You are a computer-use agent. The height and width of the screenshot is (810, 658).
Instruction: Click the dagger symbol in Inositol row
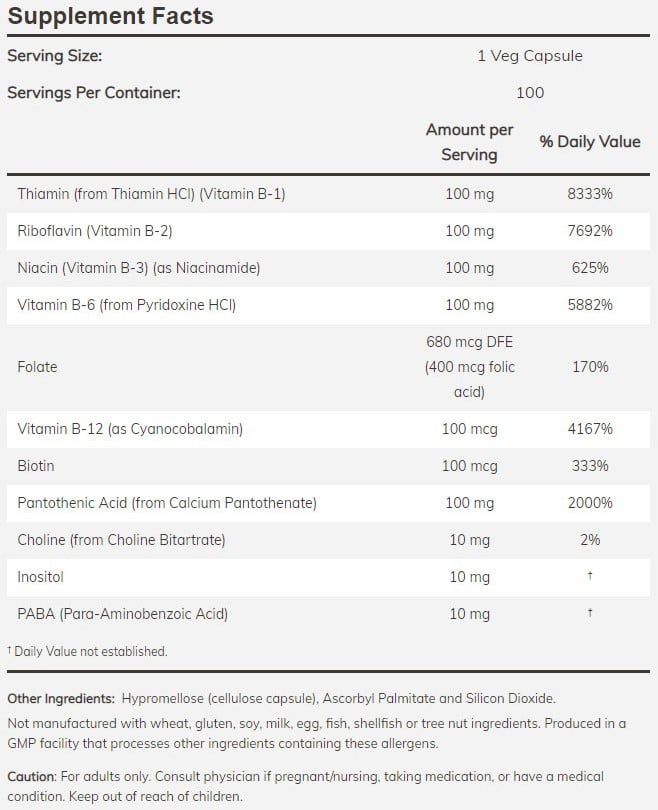click(590, 576)
